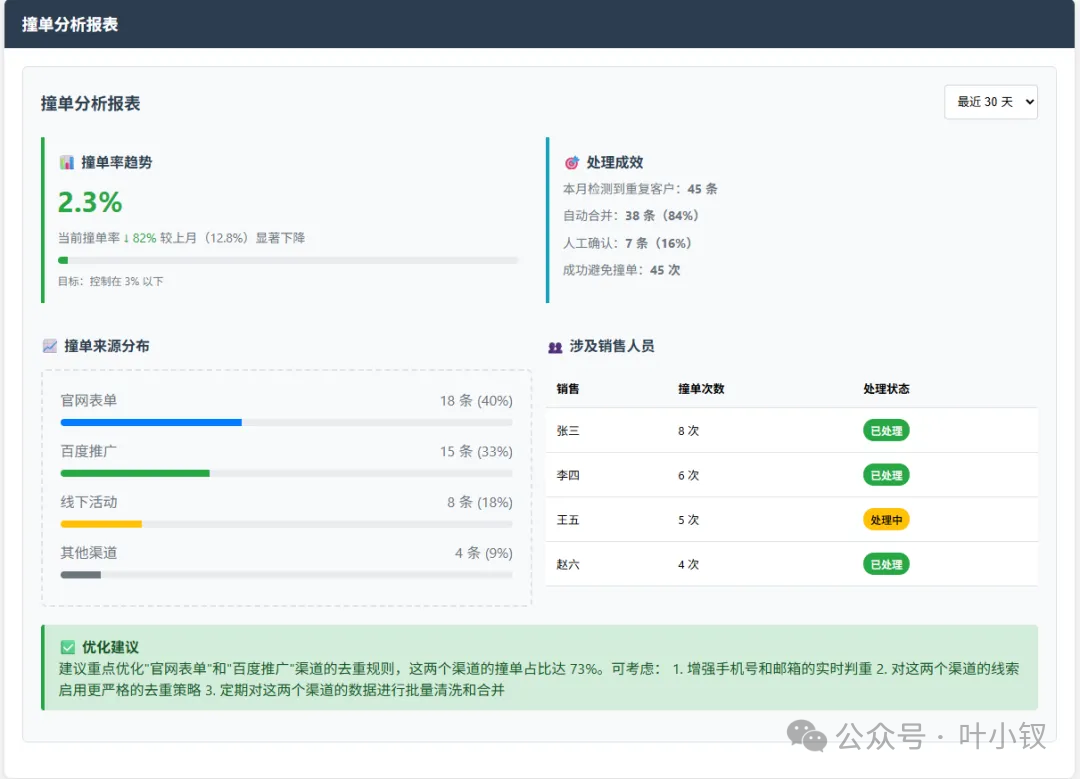The width and height of the screenshot is (1080, 779).
Task: Click the yellow 线下活动 progress bar
Action: click(287, 524)
